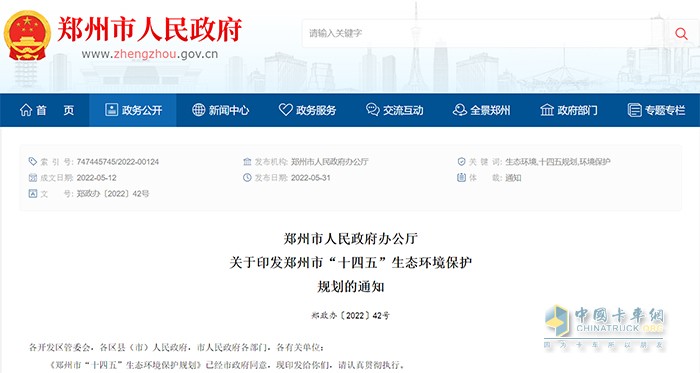Click the national emblem logo
Image resolution: width=700 pixels, height=373 pixels.
click(x=27, y=36)
